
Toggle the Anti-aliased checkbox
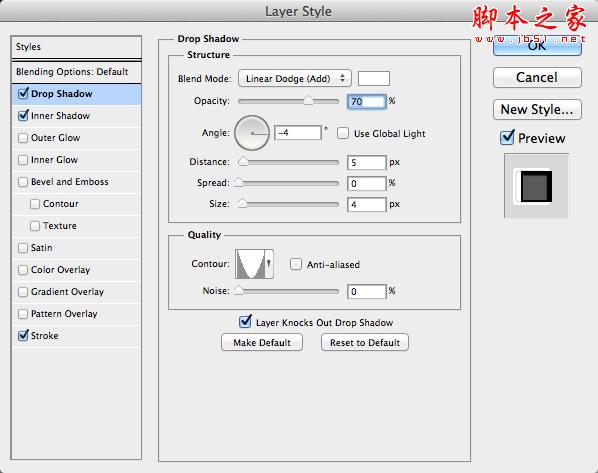pyautogui.click(x=296, y=264)
